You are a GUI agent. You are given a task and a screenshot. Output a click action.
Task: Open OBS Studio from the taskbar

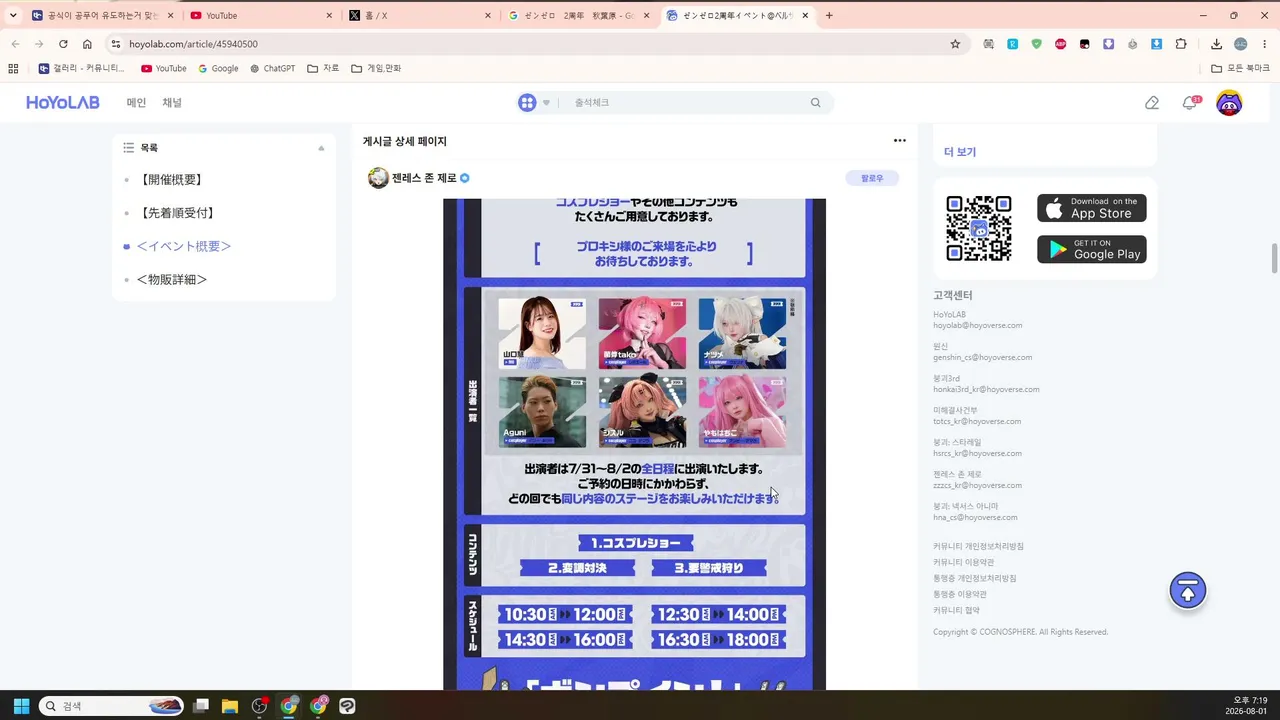(x=260, y=706)
